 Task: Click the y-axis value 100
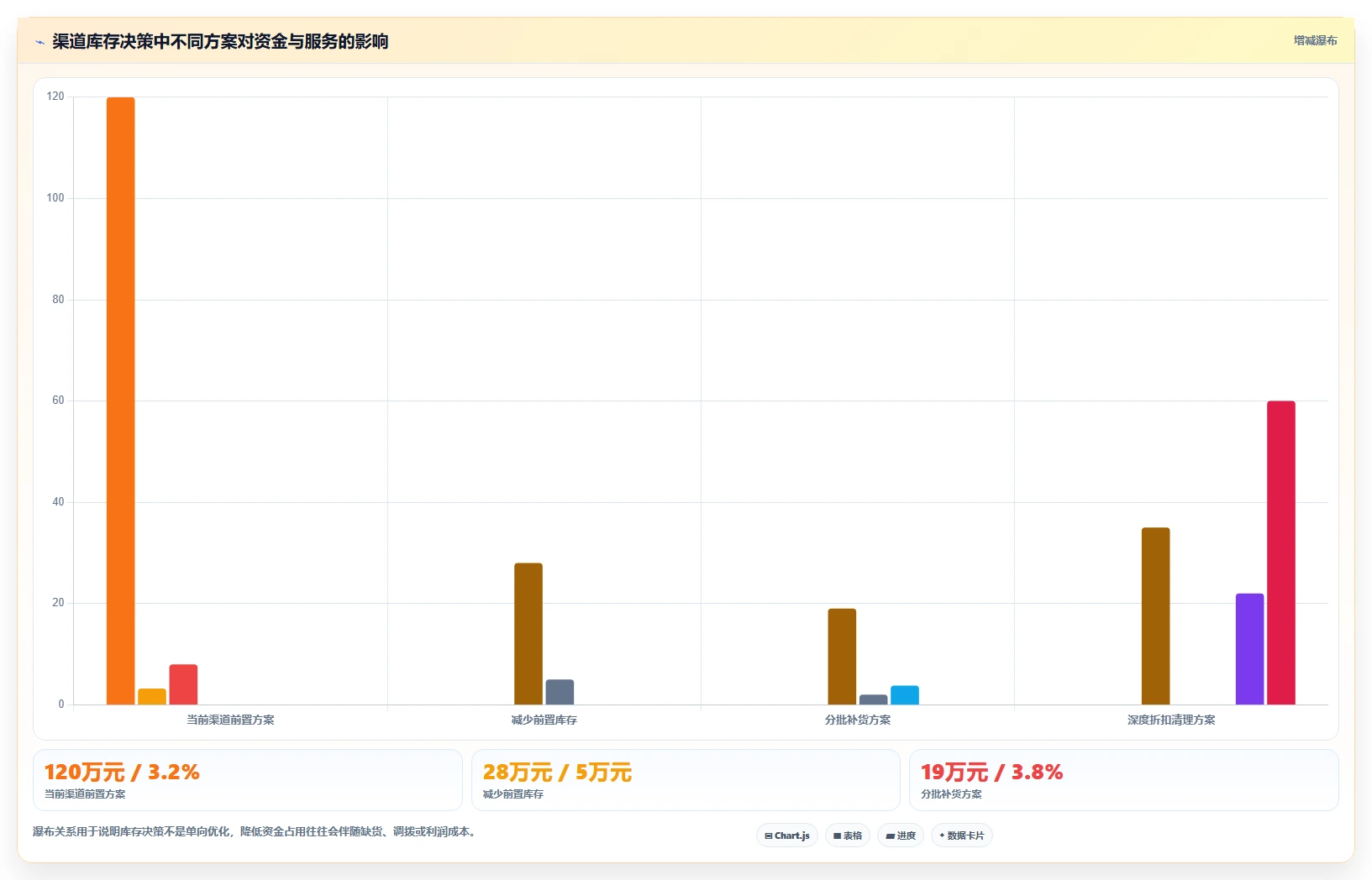click(55, 198)
